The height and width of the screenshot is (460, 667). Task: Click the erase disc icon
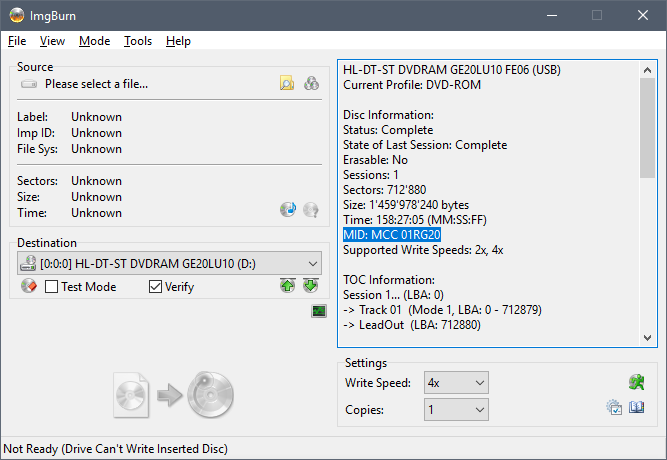coord(29,286)
